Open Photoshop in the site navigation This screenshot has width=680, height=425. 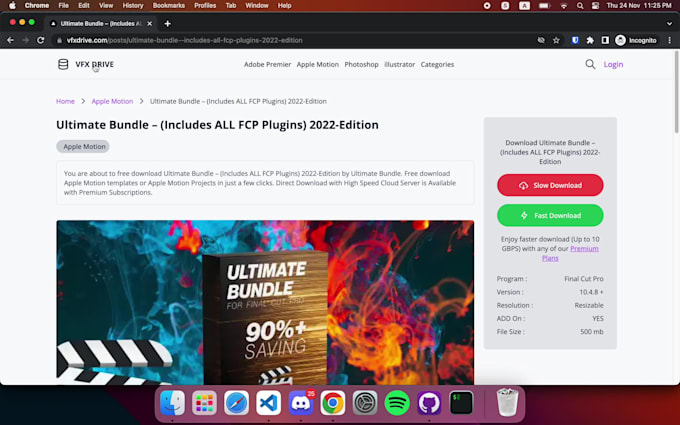(361, 64)
